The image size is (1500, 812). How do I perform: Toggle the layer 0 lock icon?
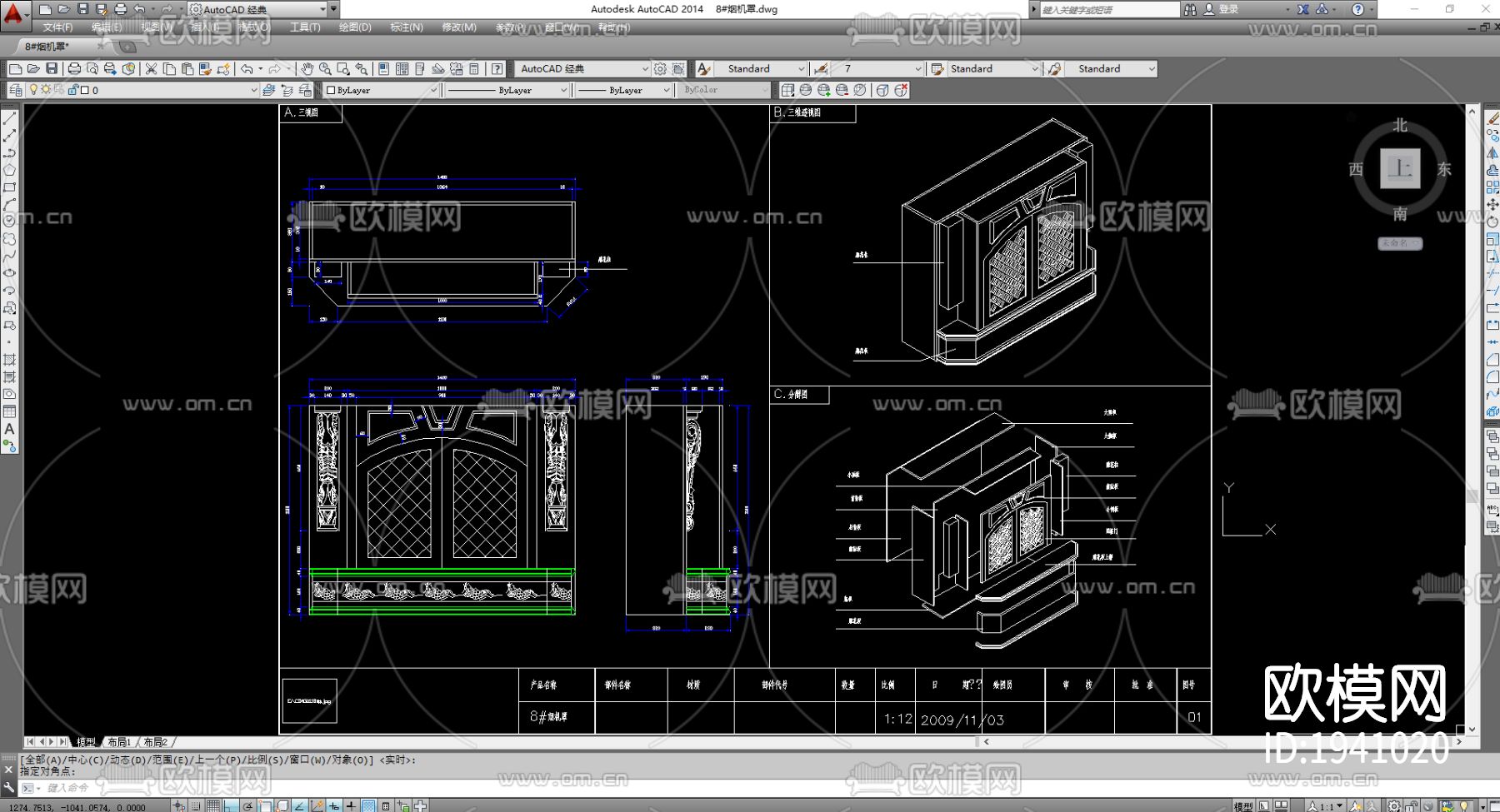click(73, 90)
